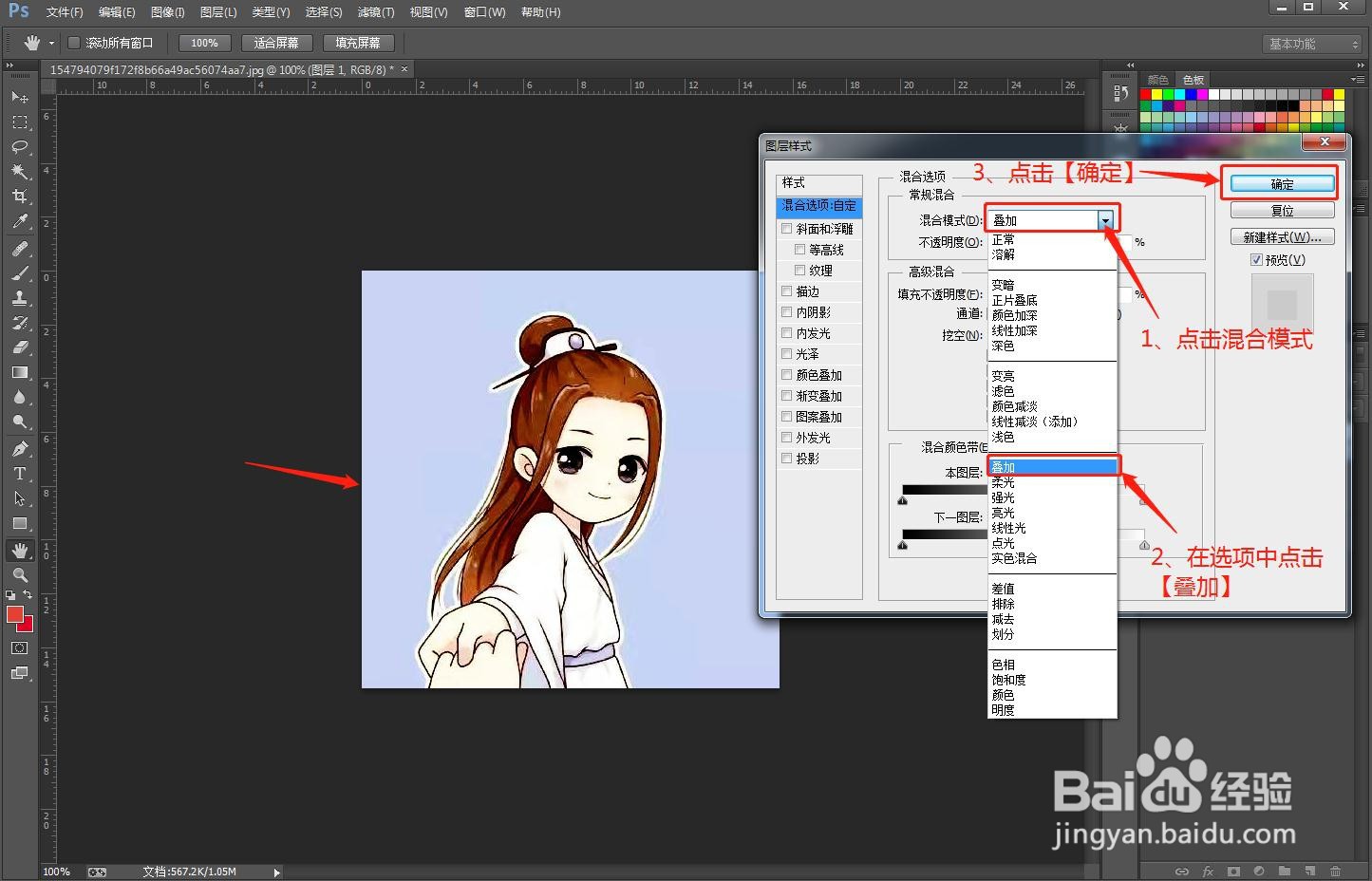The height and width of the screenshot is (881, 1372).
Task: Enable 等高线 checkbox
Action: (x=799, y=250)
